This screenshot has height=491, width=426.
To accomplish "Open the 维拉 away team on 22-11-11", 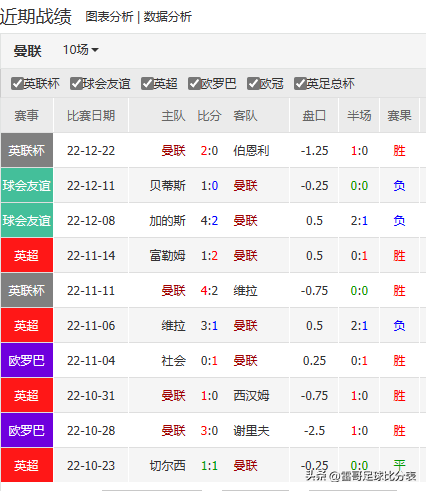I will pyautogui.click(x=245, y=291).
